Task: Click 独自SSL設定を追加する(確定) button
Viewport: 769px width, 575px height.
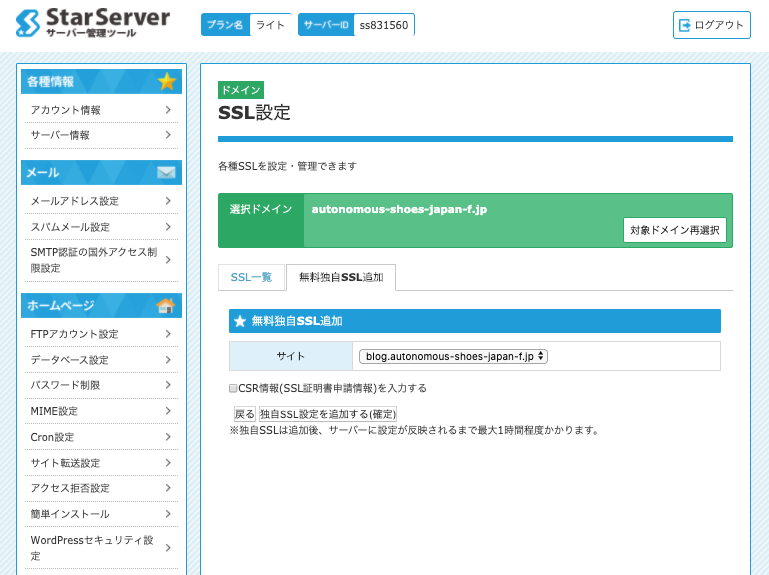Action: (x=328, y=414)
